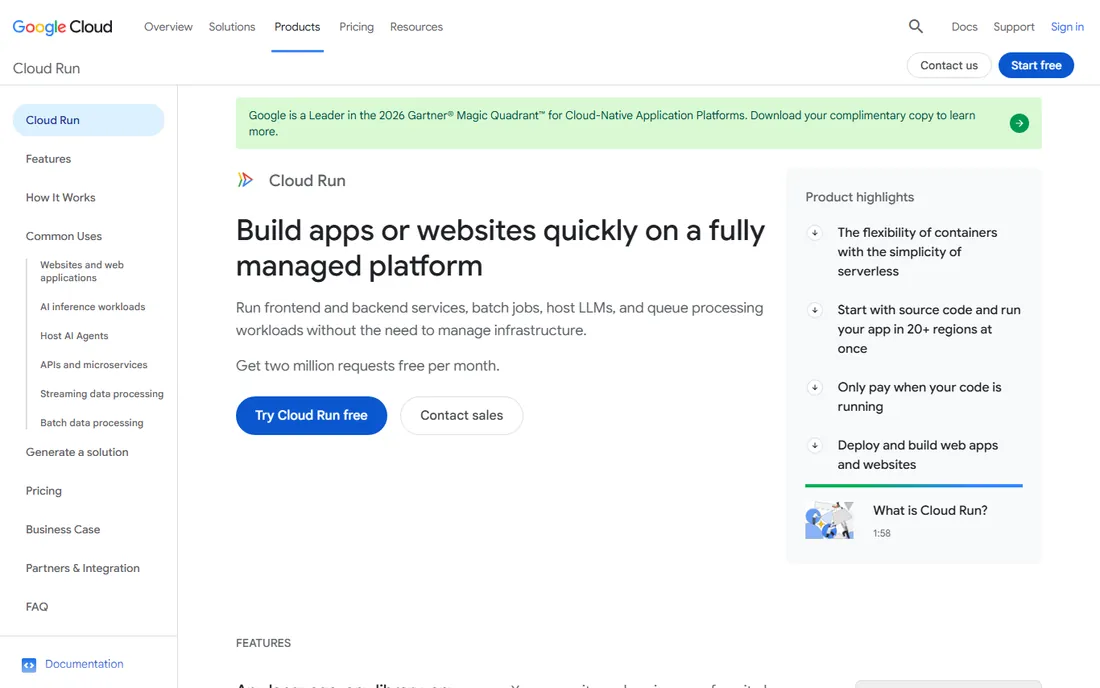Jump to Partners & Integration in sidebar
The width and height of the screenshot is (1100, 688).
tap(83, 568)
